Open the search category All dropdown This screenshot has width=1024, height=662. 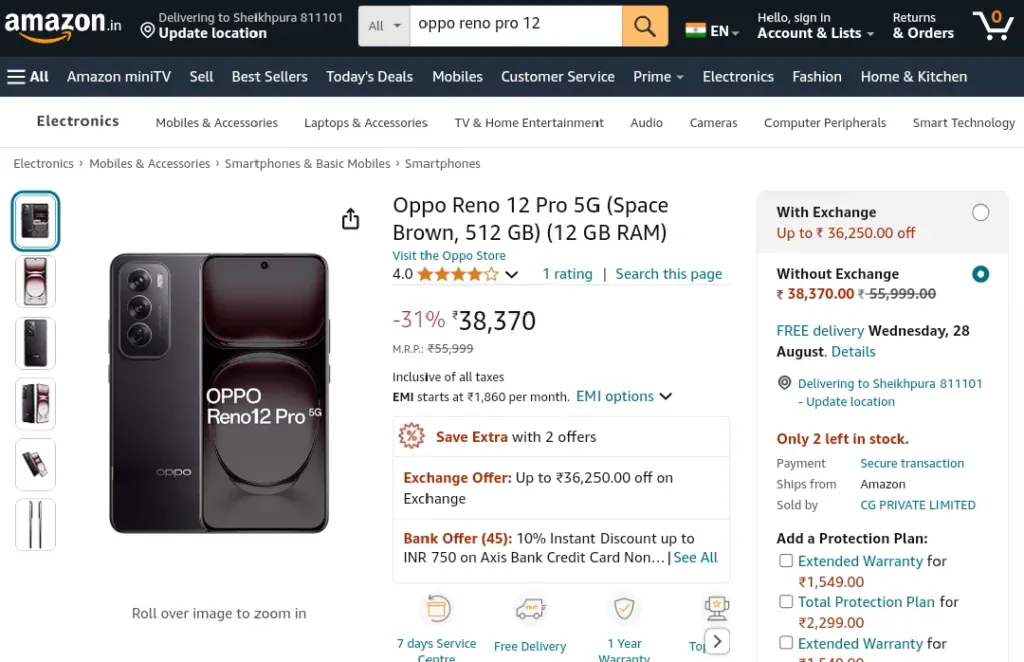[385, 26]
